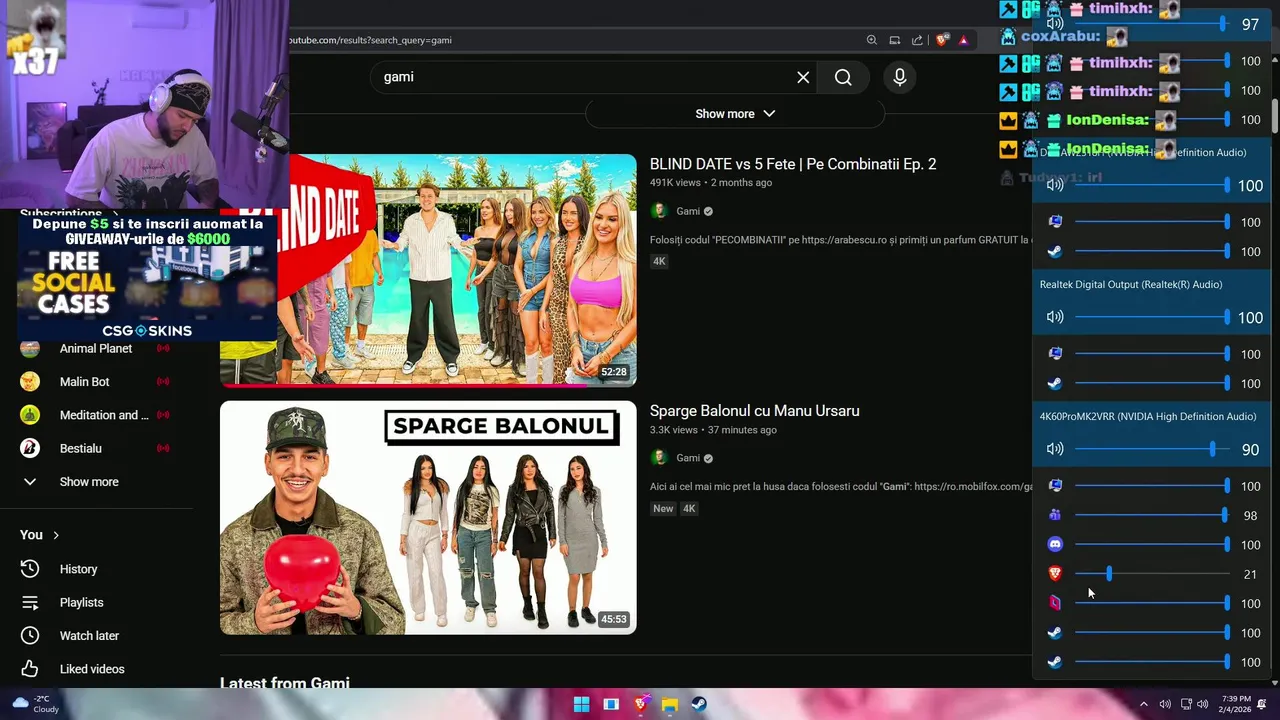Mute the pink app below Brave in mixer
Image resolution: width=1280 pixels, height=720 pixels.
point(1055,603)
